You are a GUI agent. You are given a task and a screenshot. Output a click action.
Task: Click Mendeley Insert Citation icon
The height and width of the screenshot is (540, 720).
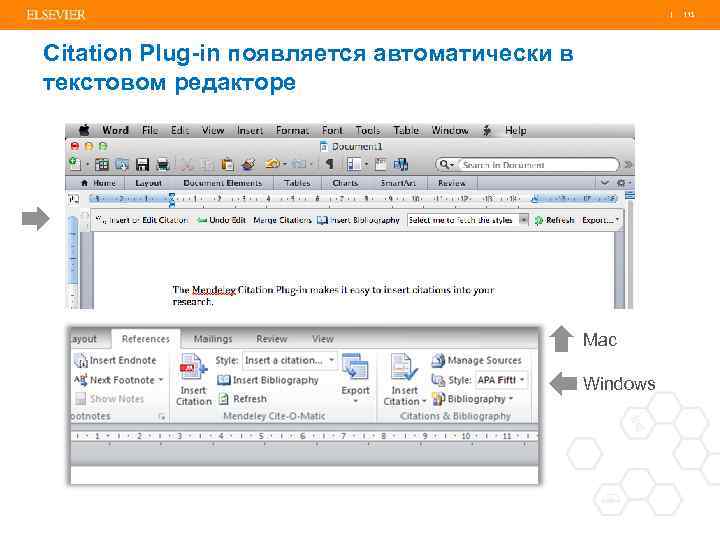[x=193, y=380]
